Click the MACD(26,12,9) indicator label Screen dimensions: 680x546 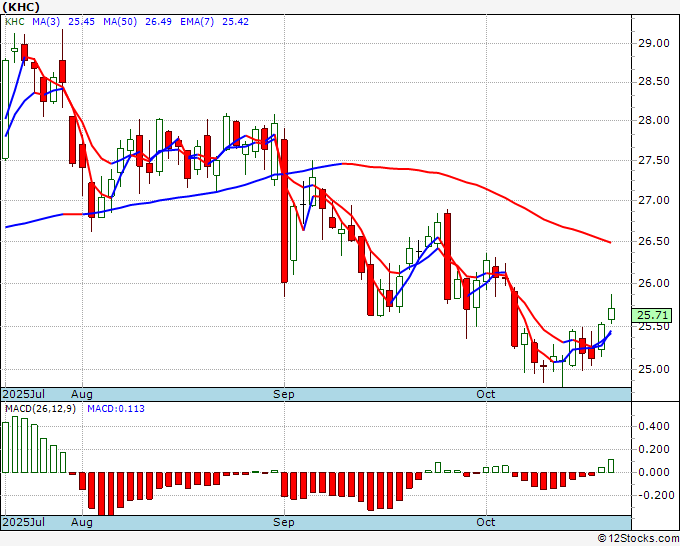tap(40, 409)
